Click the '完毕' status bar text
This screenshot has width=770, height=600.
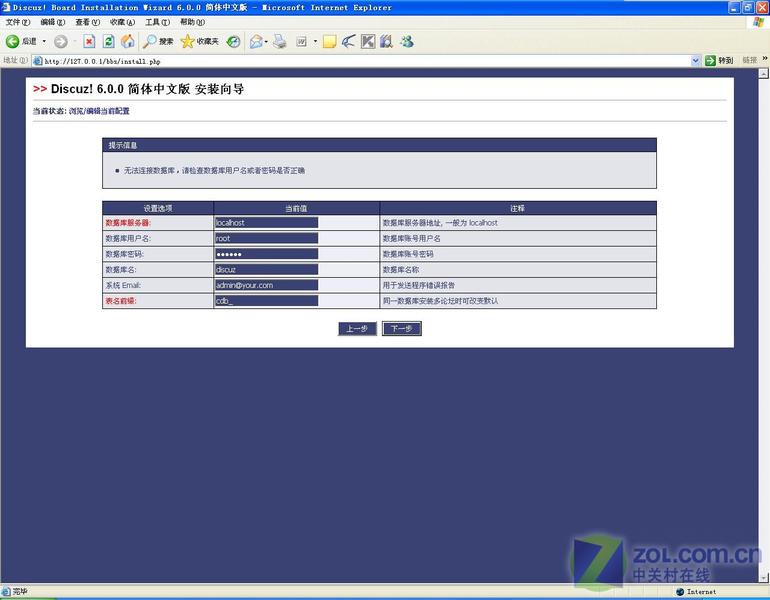pyautogui.click(x=20, y=592)
